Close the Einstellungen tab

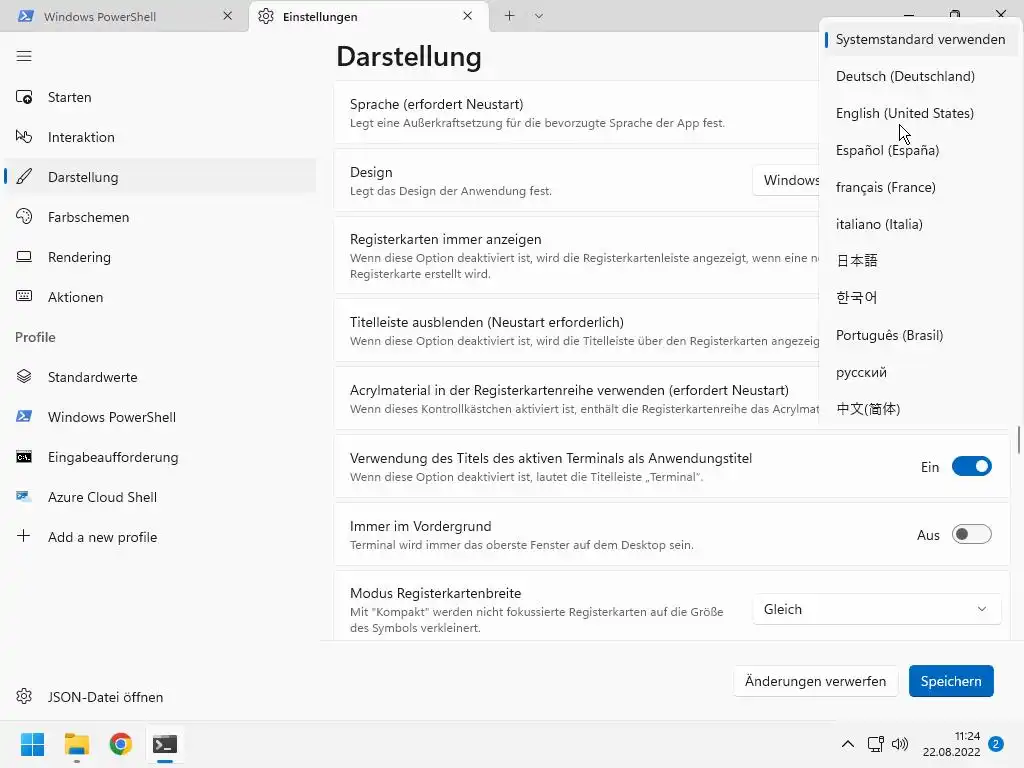click(468, 16)
